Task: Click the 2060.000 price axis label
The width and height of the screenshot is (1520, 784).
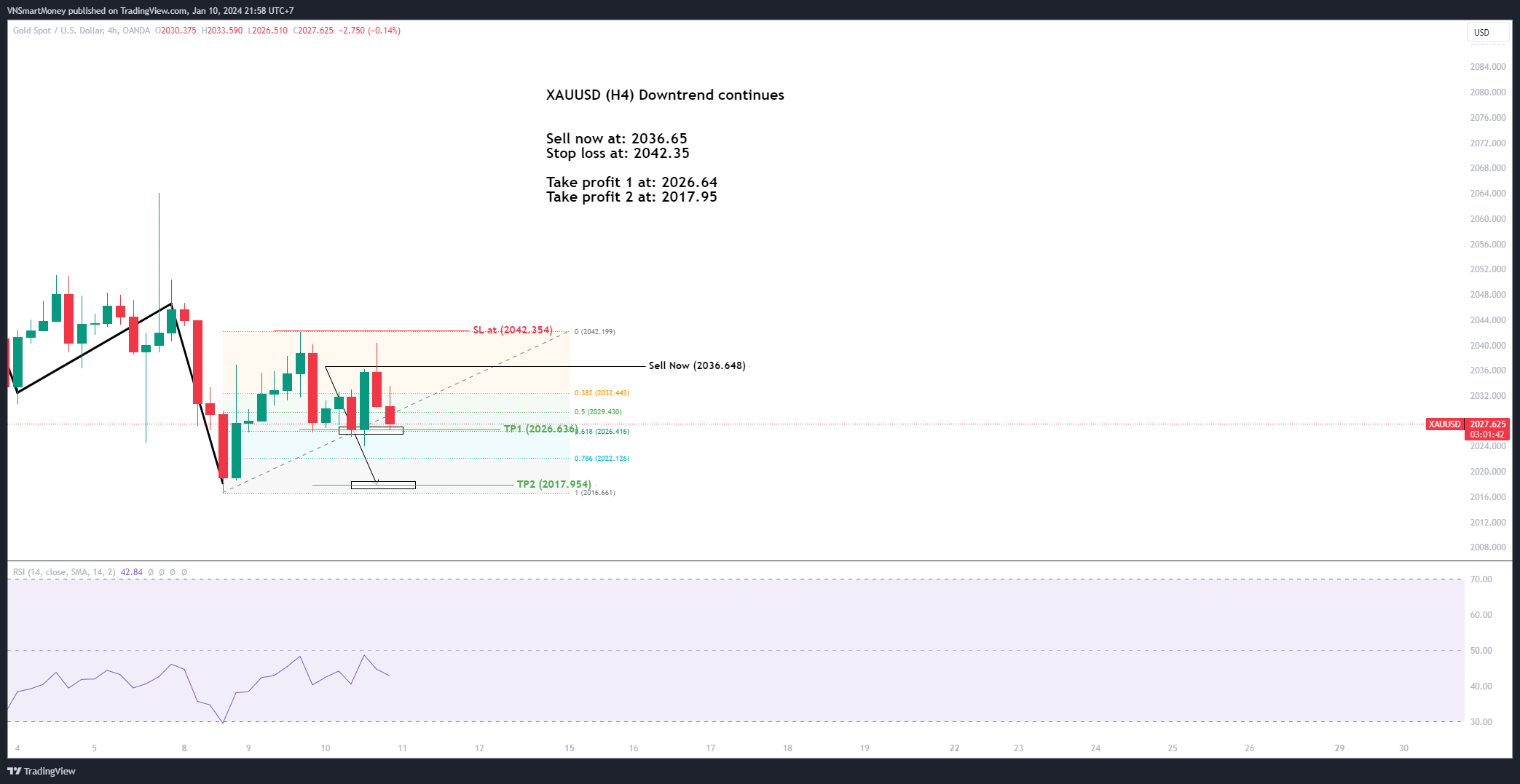Action: pos(1488,219)
